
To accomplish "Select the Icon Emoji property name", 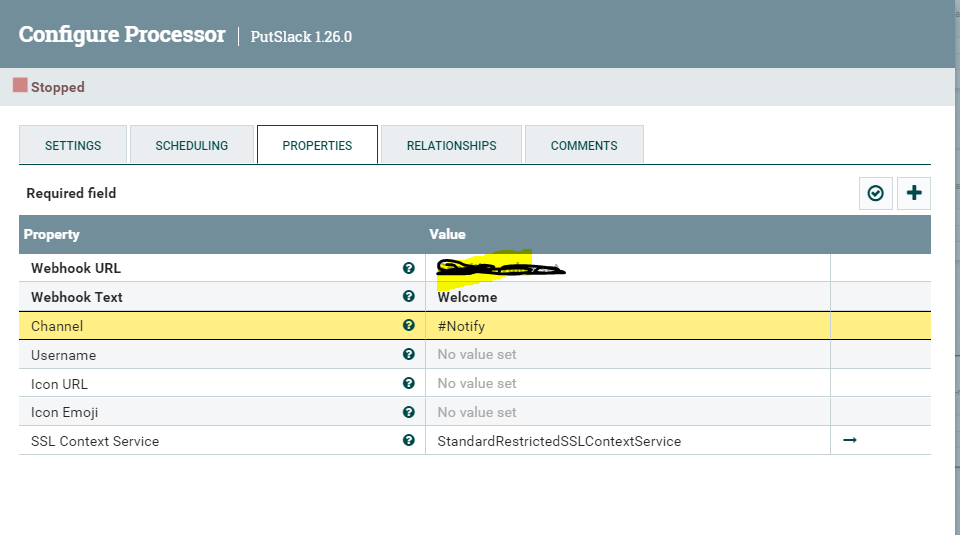I will (64, 413).
